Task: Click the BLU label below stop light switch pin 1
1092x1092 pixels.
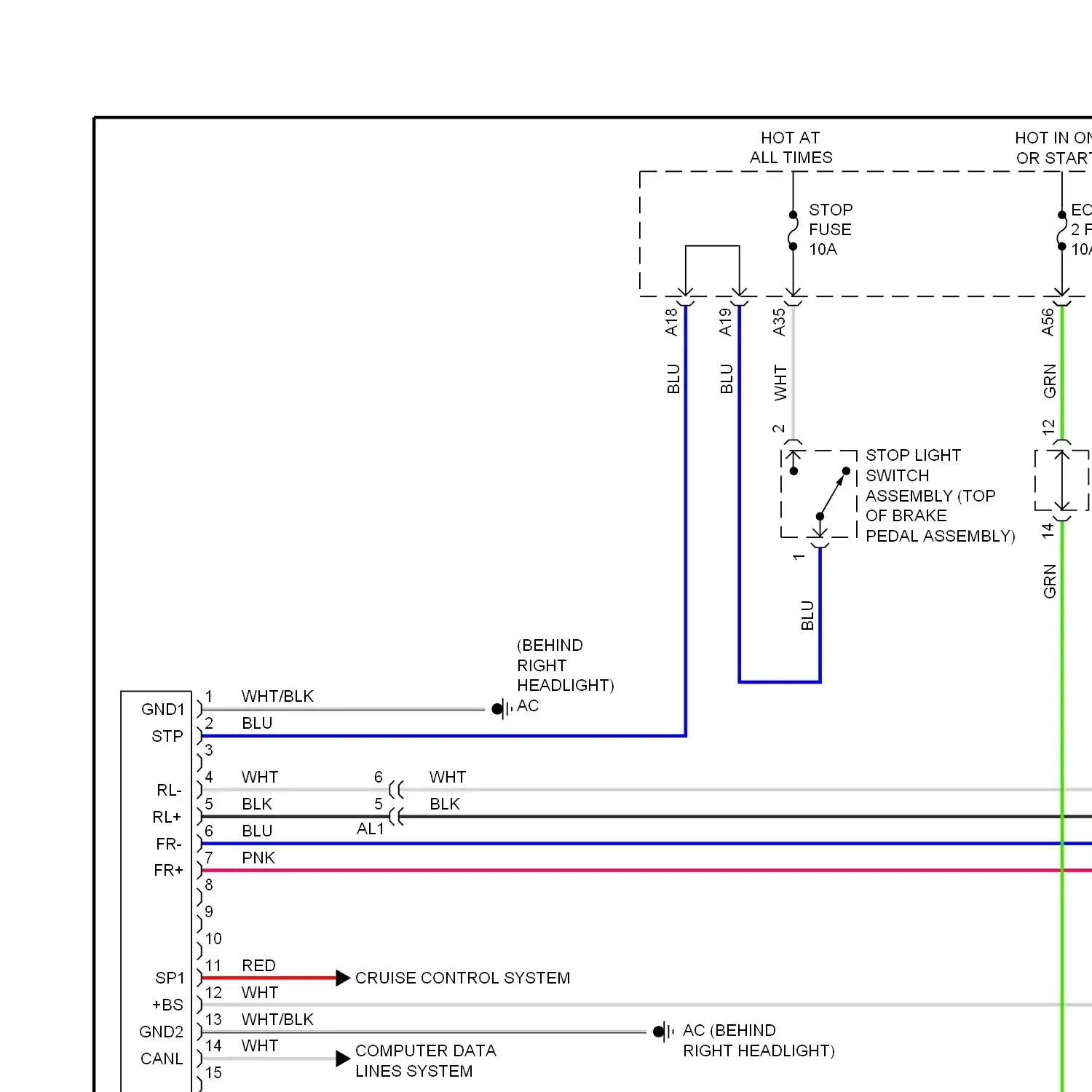Action: pyautogui.click(x=807, y=615)
